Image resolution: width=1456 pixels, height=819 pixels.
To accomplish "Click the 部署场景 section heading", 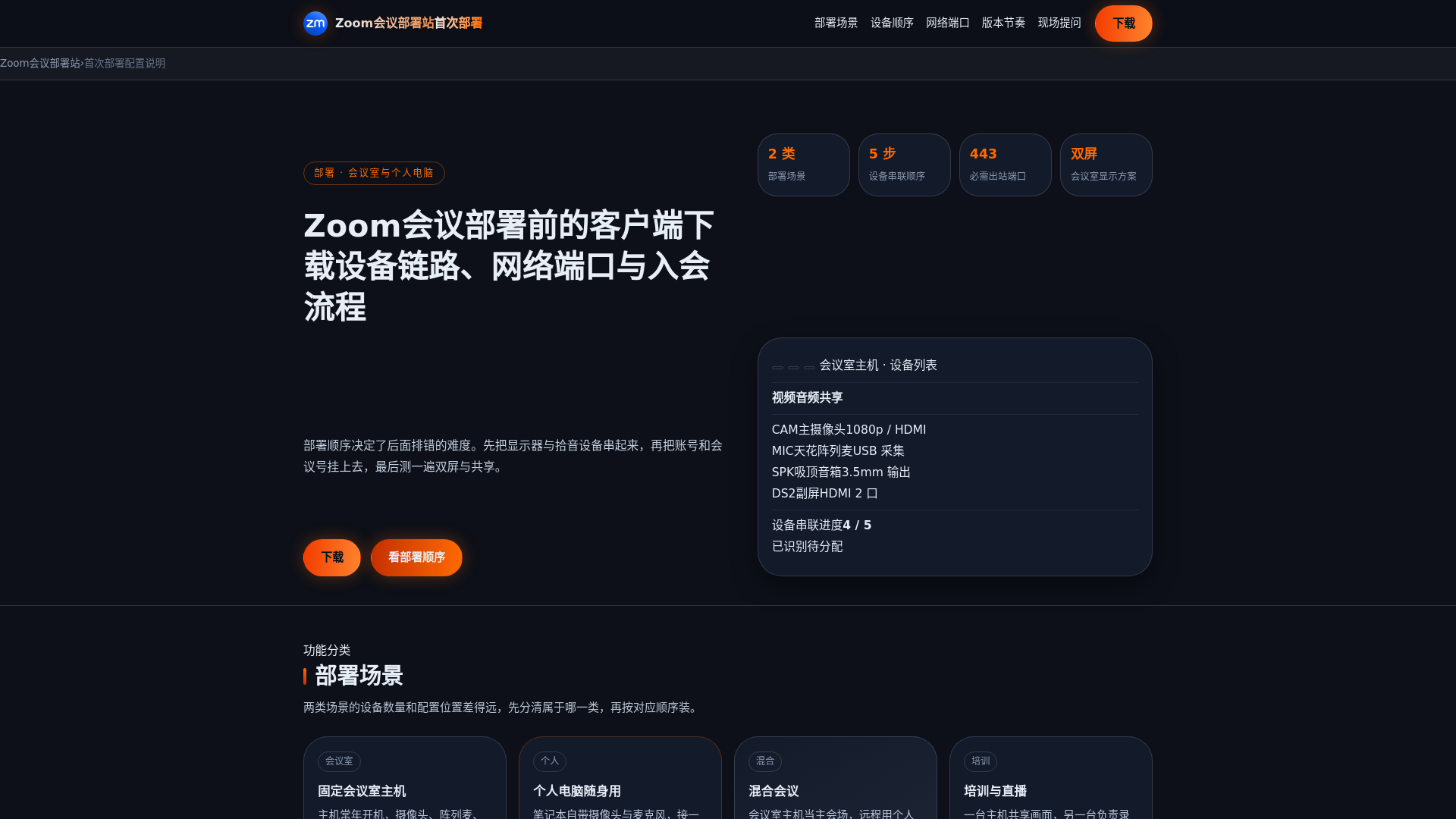I will coord(359,676).
